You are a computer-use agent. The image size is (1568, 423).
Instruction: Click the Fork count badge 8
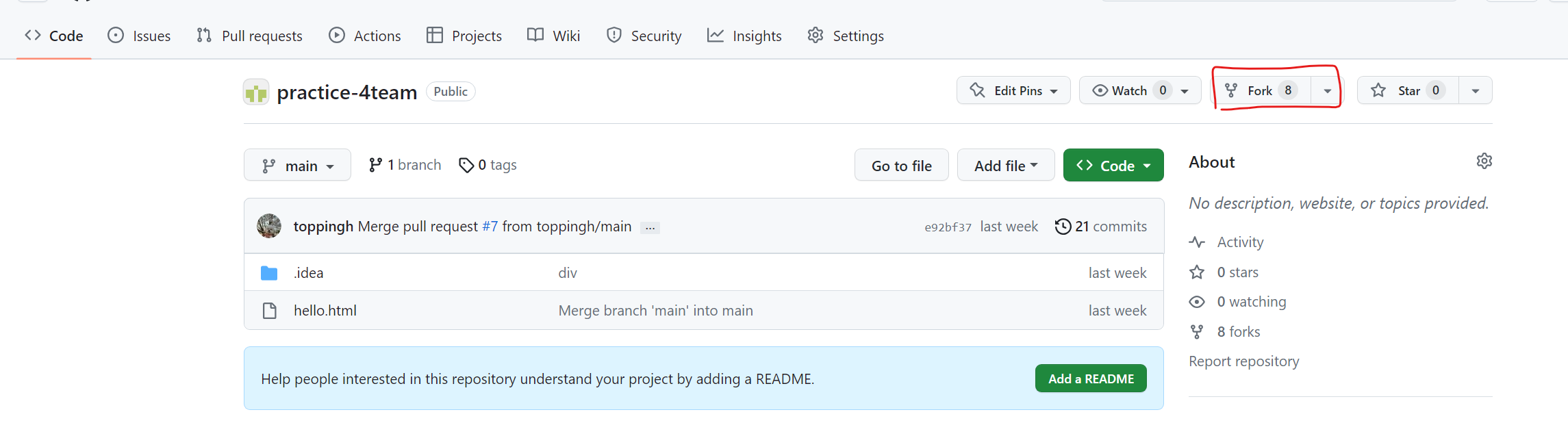pyautogui.click(x=1288, y=90)
